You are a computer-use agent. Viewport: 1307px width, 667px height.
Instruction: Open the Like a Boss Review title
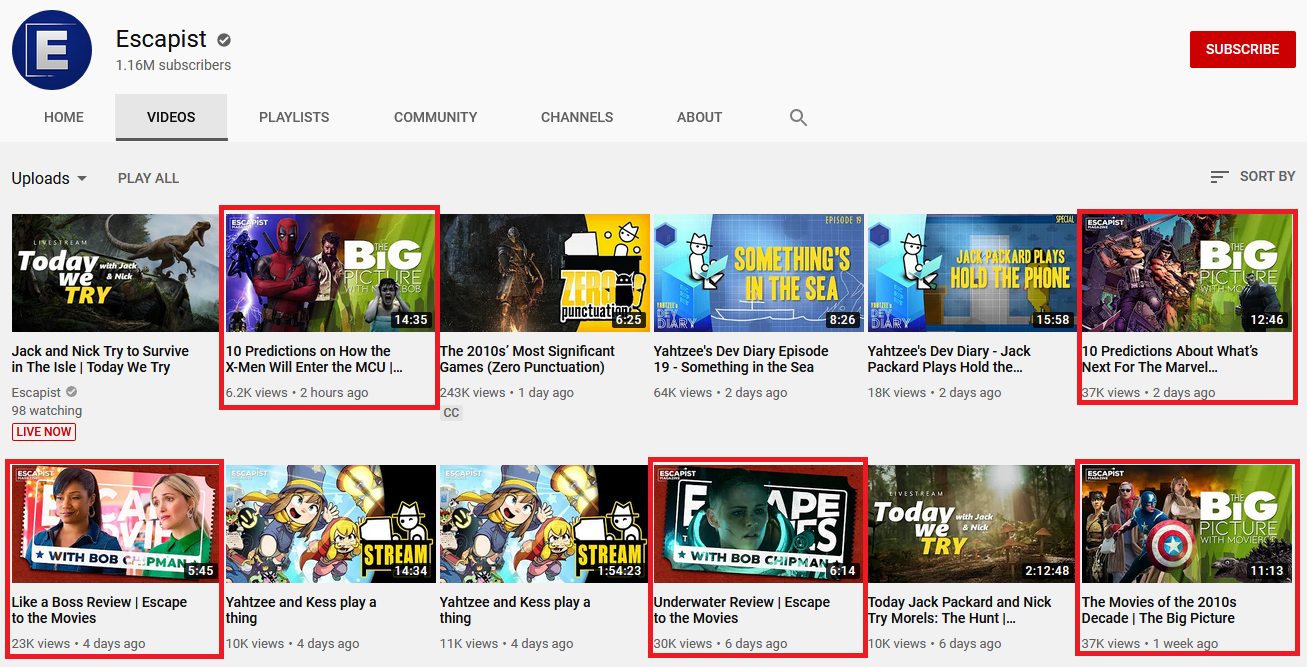point(99,610)
